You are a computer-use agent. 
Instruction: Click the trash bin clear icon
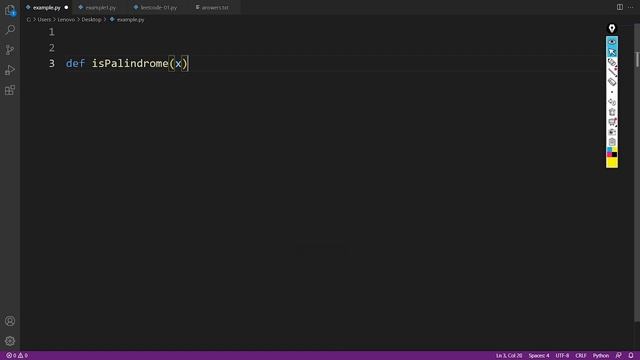[612, 112]
